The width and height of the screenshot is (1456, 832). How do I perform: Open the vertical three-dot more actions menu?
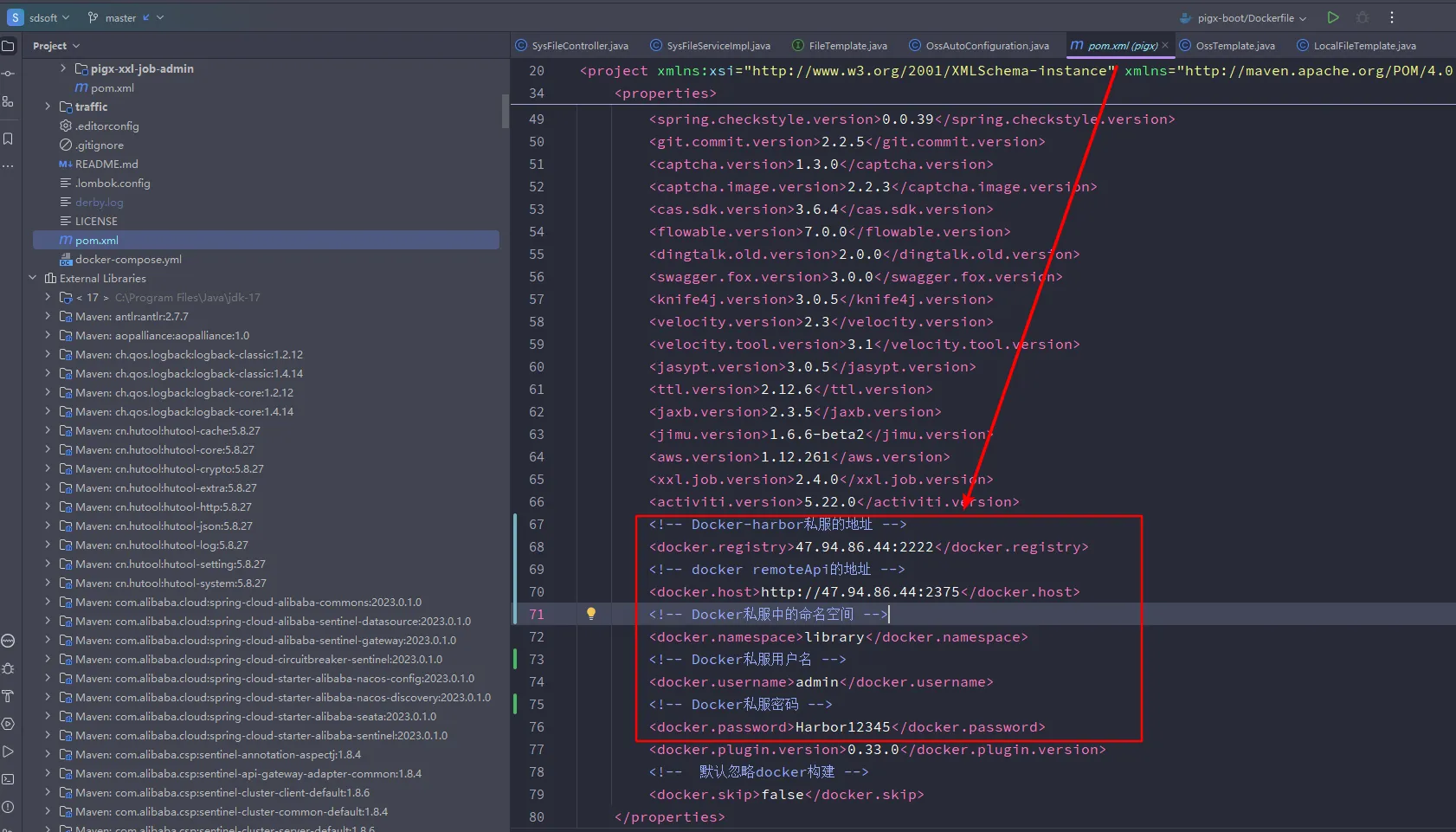point(1392,17)
